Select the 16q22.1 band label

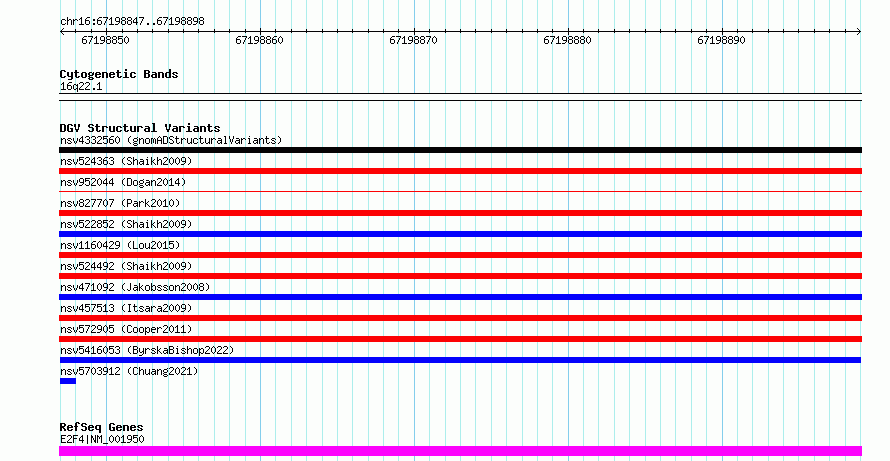81,86
